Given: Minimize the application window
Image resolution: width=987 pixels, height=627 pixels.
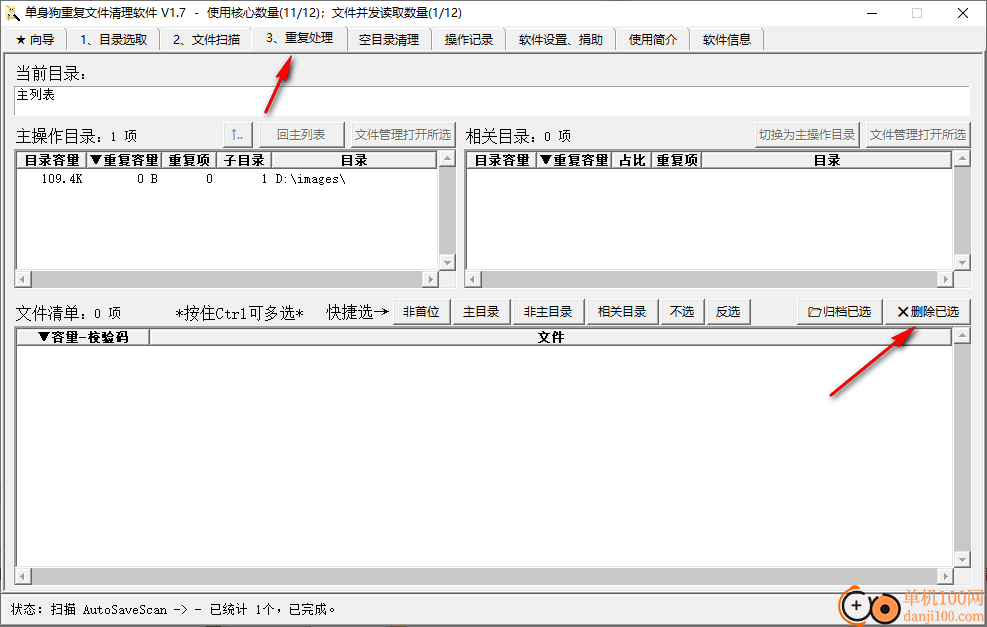Looking at the screenshot, I should coord(872,13).
